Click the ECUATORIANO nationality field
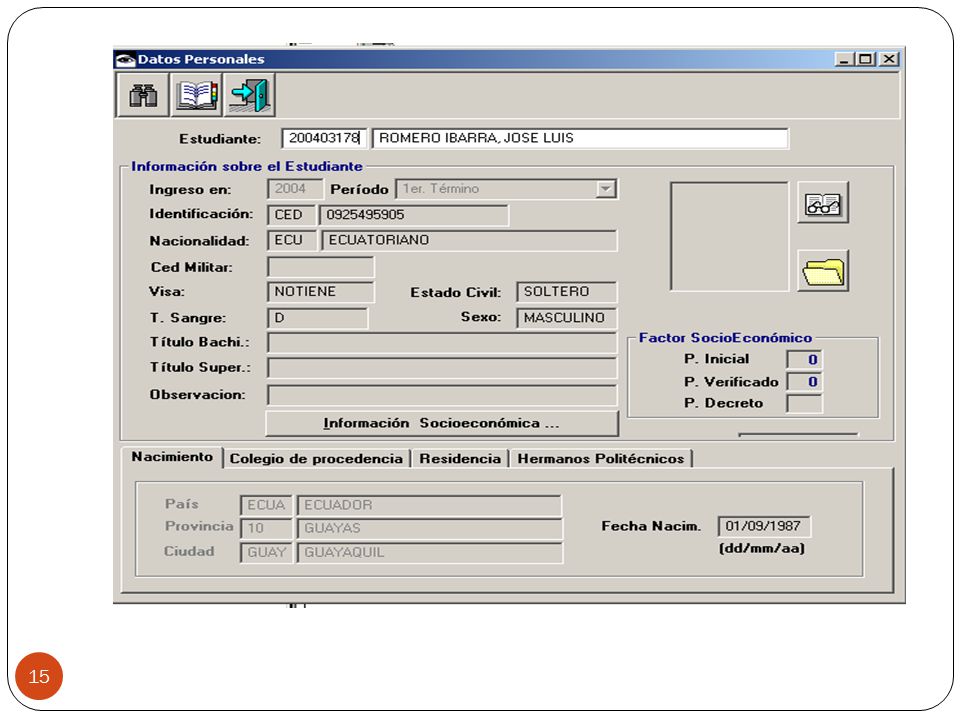 [469, 240]
